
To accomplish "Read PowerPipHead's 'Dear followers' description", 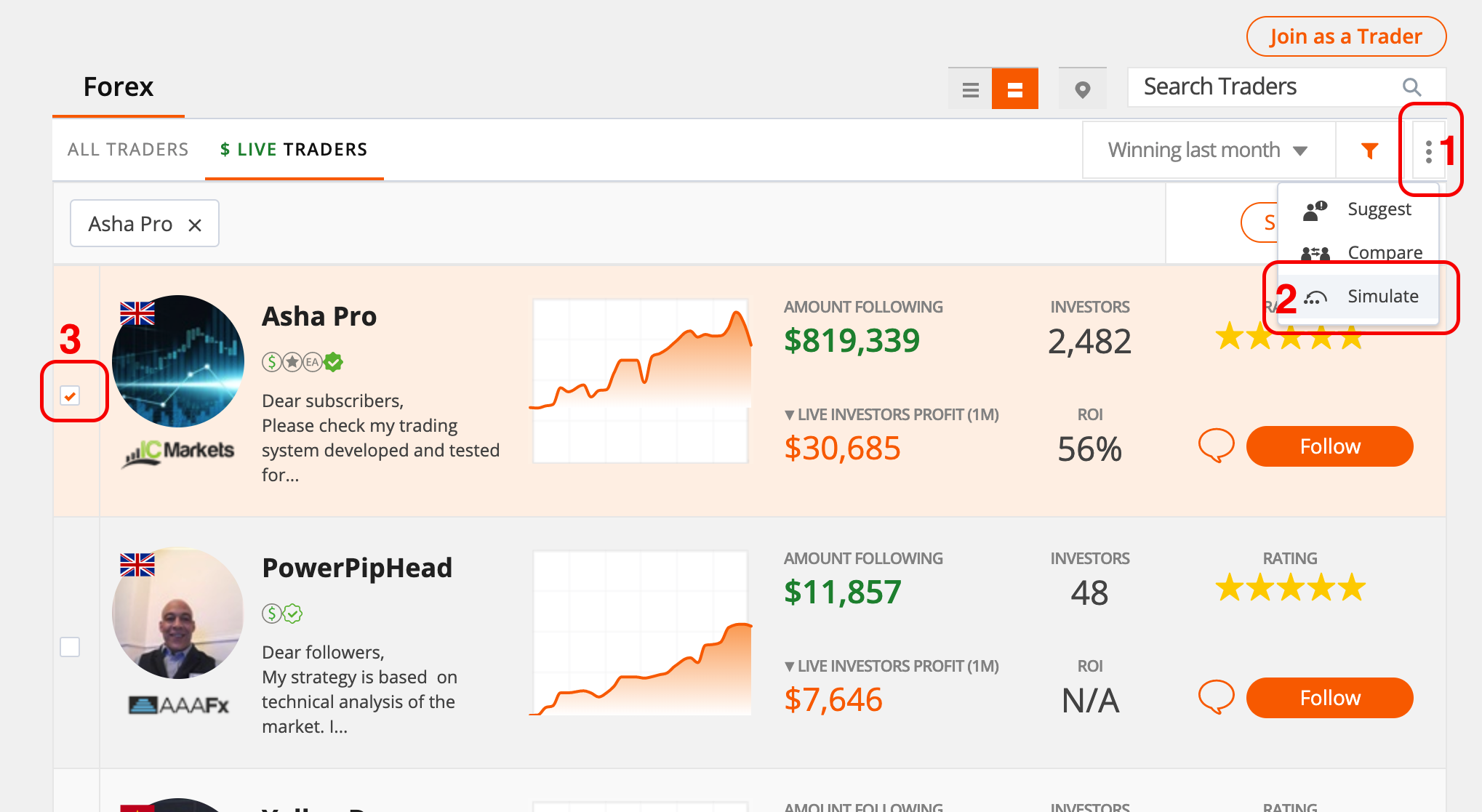I will [360, 689].
